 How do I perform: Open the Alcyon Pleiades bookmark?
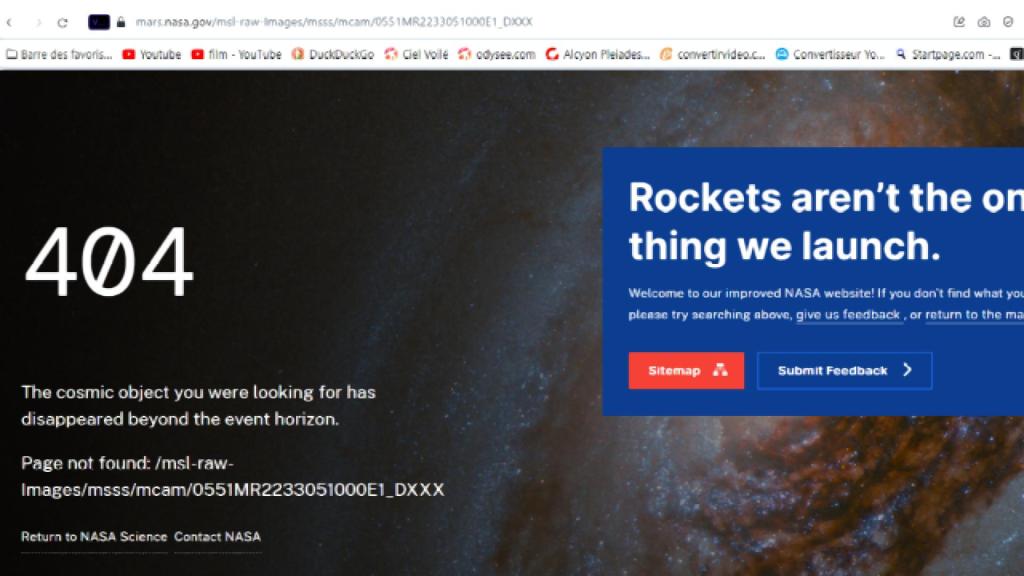(598, 54)
